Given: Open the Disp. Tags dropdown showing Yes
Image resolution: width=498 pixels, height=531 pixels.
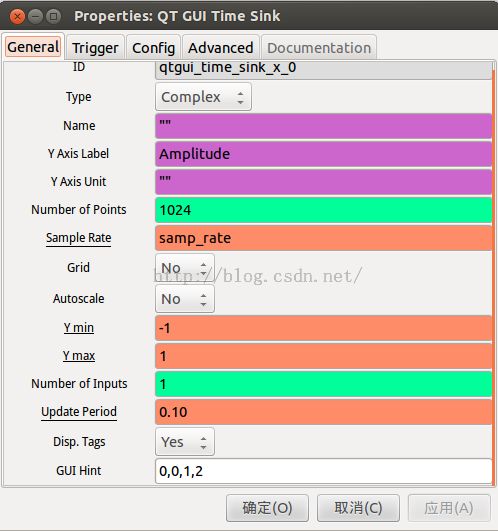Looking at the screenshot, I should point(185,442).
